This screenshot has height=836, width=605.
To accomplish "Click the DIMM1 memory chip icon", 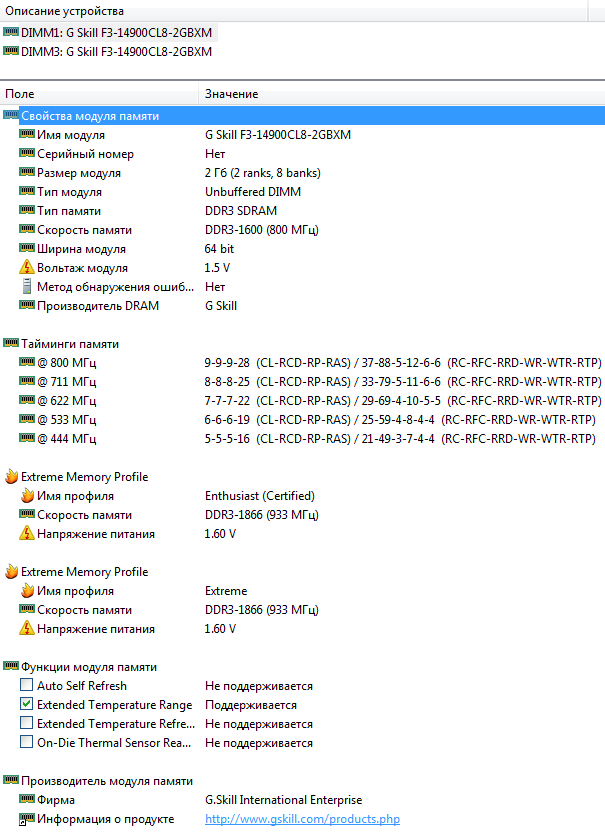I will [11, 31].
